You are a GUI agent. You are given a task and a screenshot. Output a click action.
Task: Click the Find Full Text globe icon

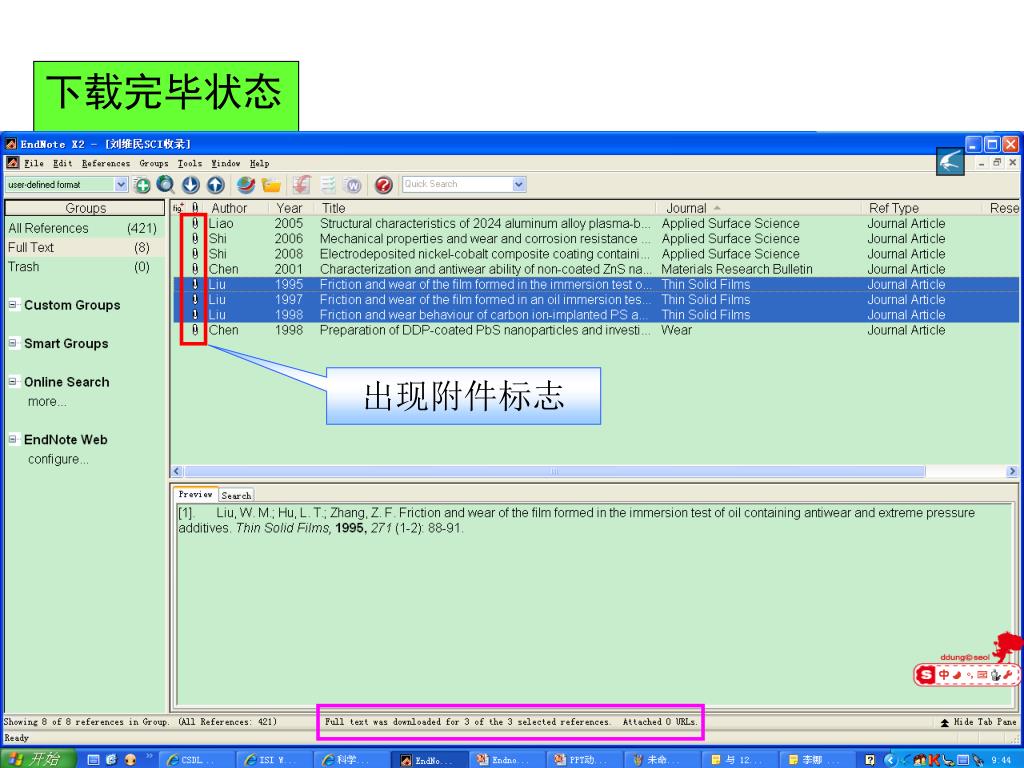coord(246,185)
